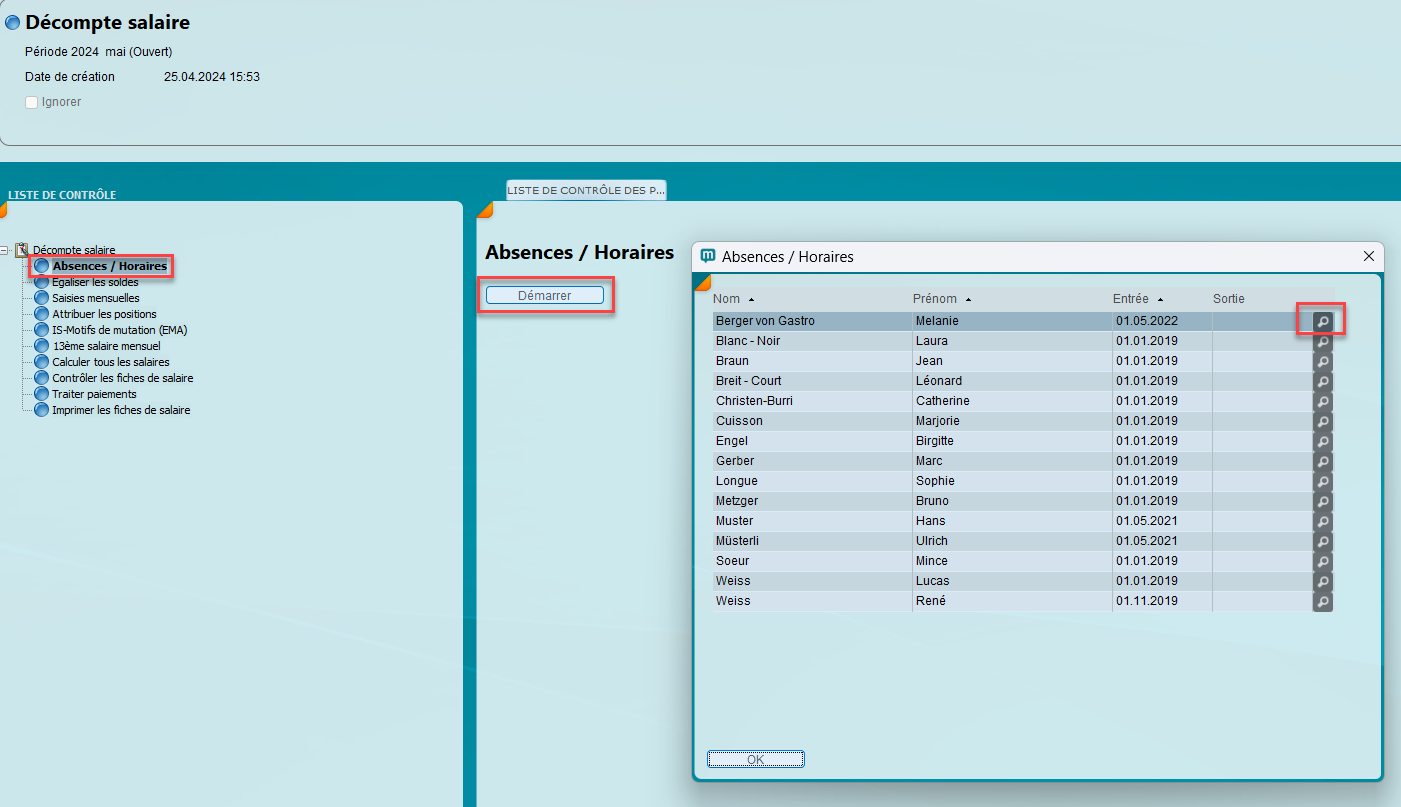
Task: Click magnifier icon for Cuisson Marjorie
Action: pyautogui.click(x=1322, y=421)
